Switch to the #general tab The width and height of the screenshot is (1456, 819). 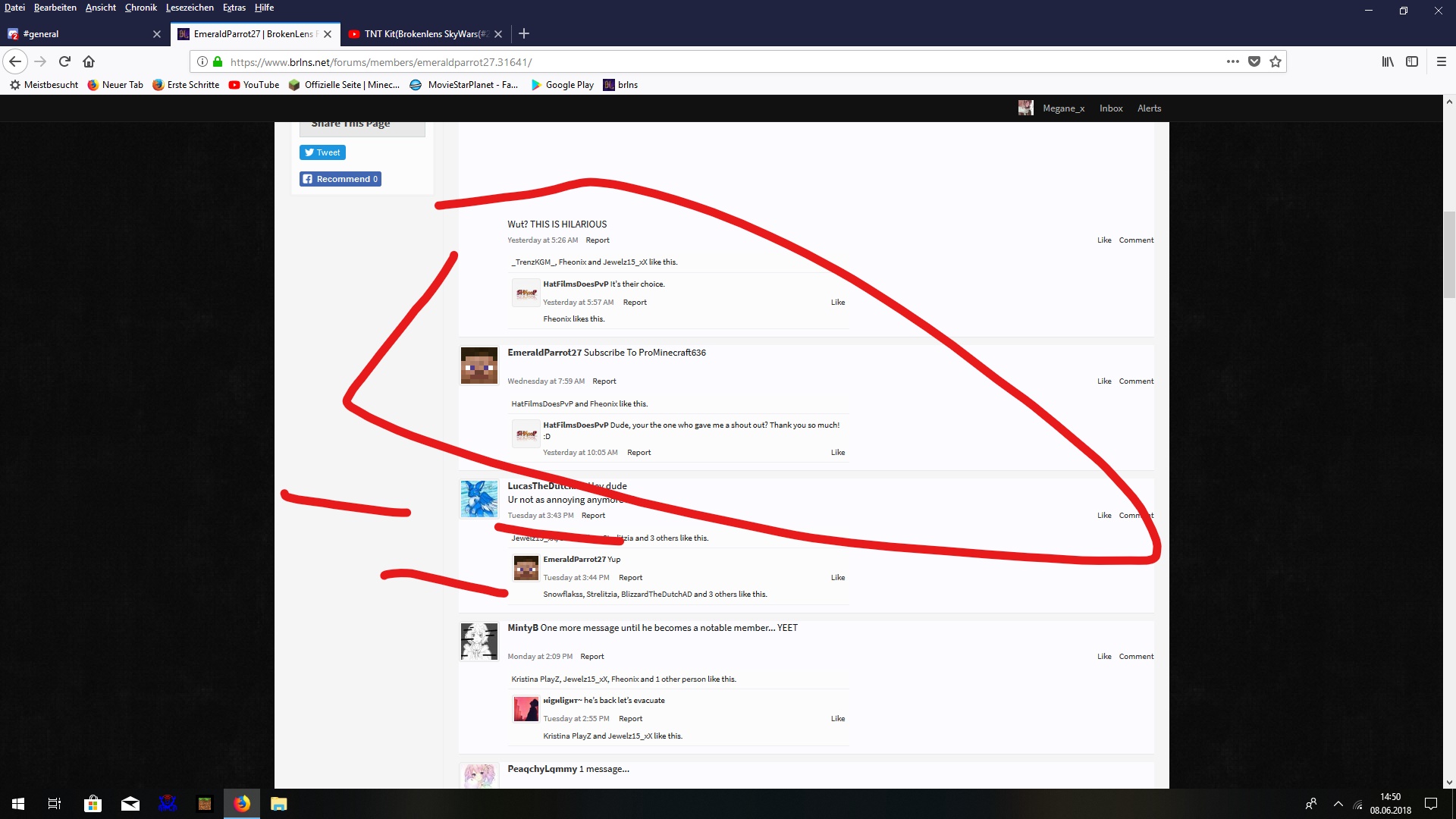click(83, 34)
